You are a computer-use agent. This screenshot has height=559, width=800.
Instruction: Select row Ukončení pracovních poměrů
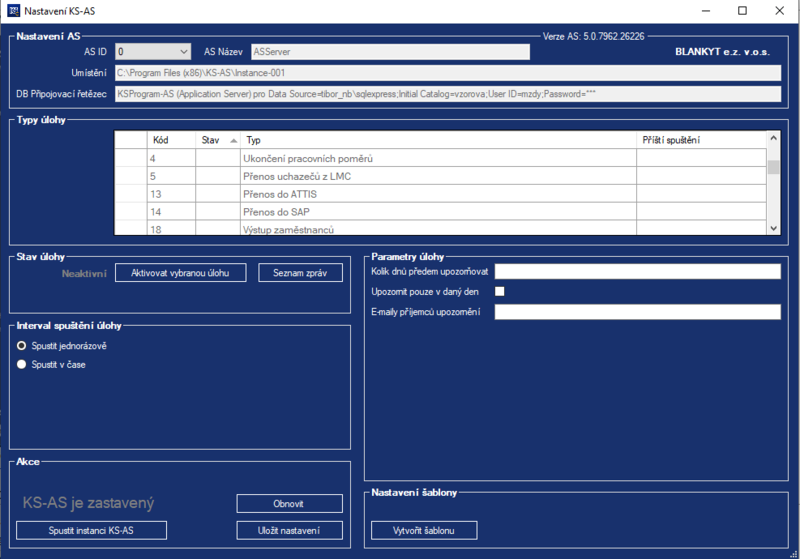click(x=440, y=159)
